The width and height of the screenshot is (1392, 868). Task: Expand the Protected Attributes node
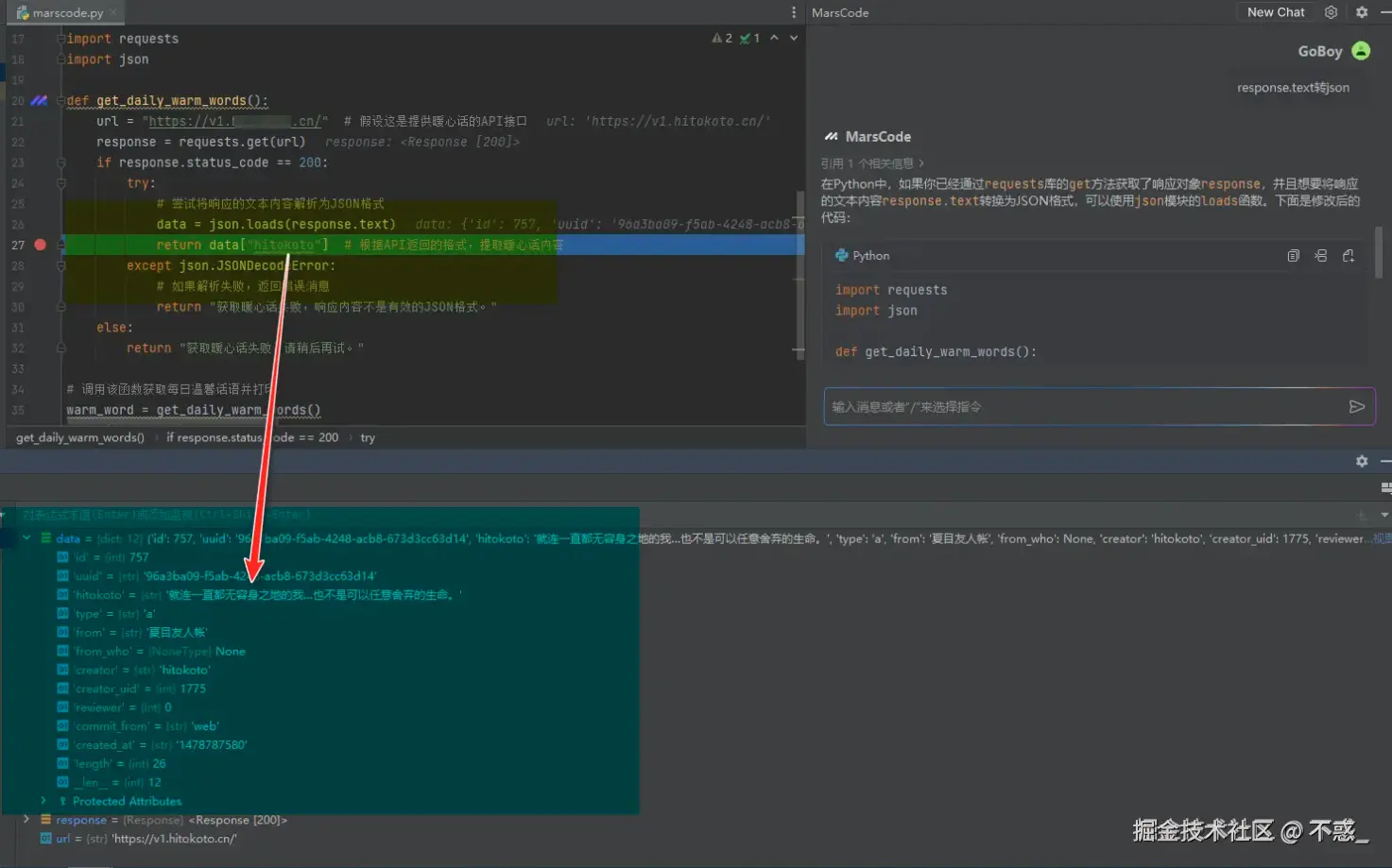(x=43, y=801)
